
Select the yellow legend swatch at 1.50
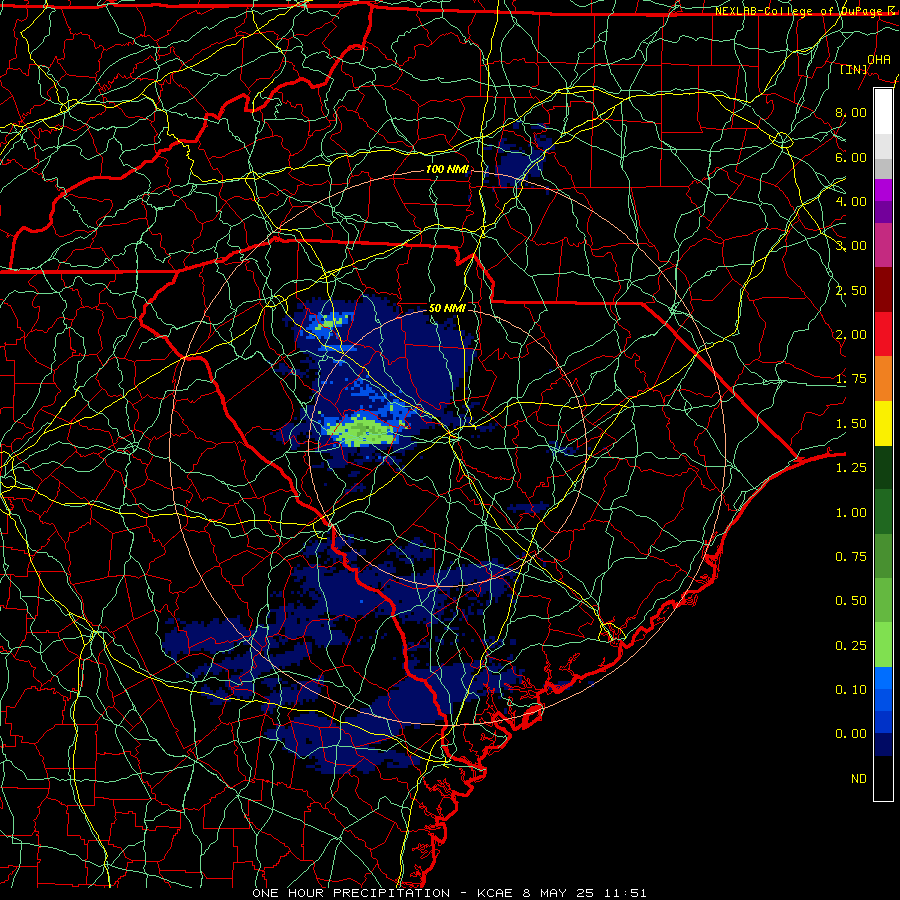[883, 423]
